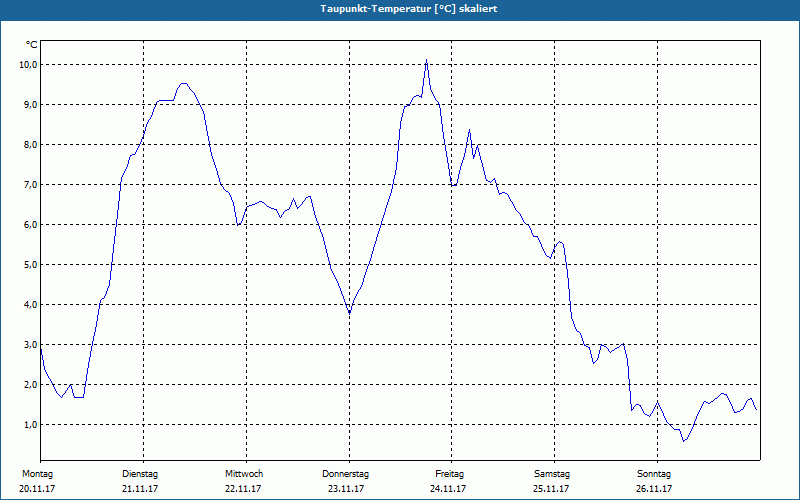Image resolution: width=800 pixels, height=500 pixels.
Task: Select the 9,0 y-axis label
Action: click(30, 105)
